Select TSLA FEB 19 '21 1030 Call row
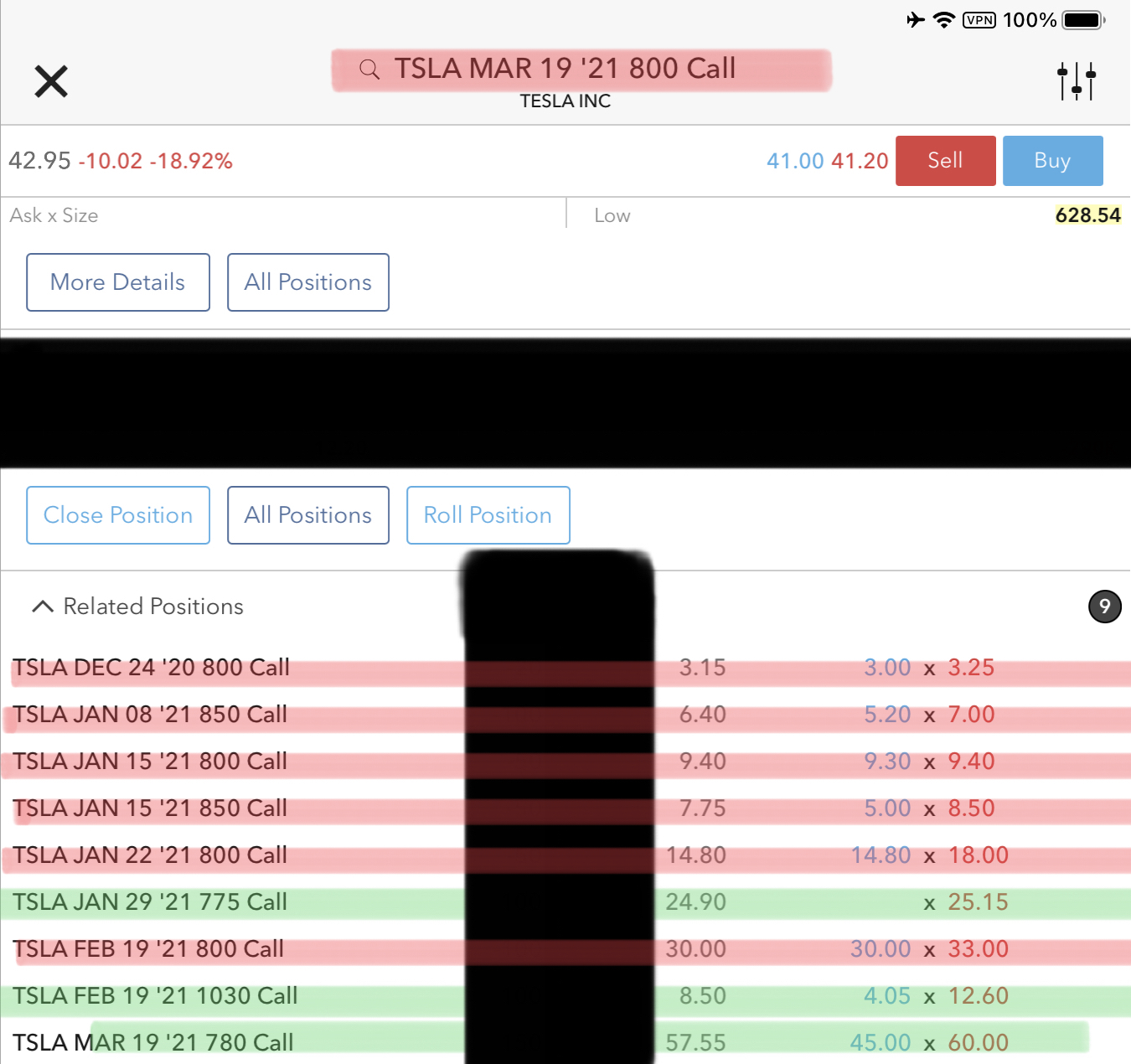This screenshot has height=1064, width=1131. 156,996
